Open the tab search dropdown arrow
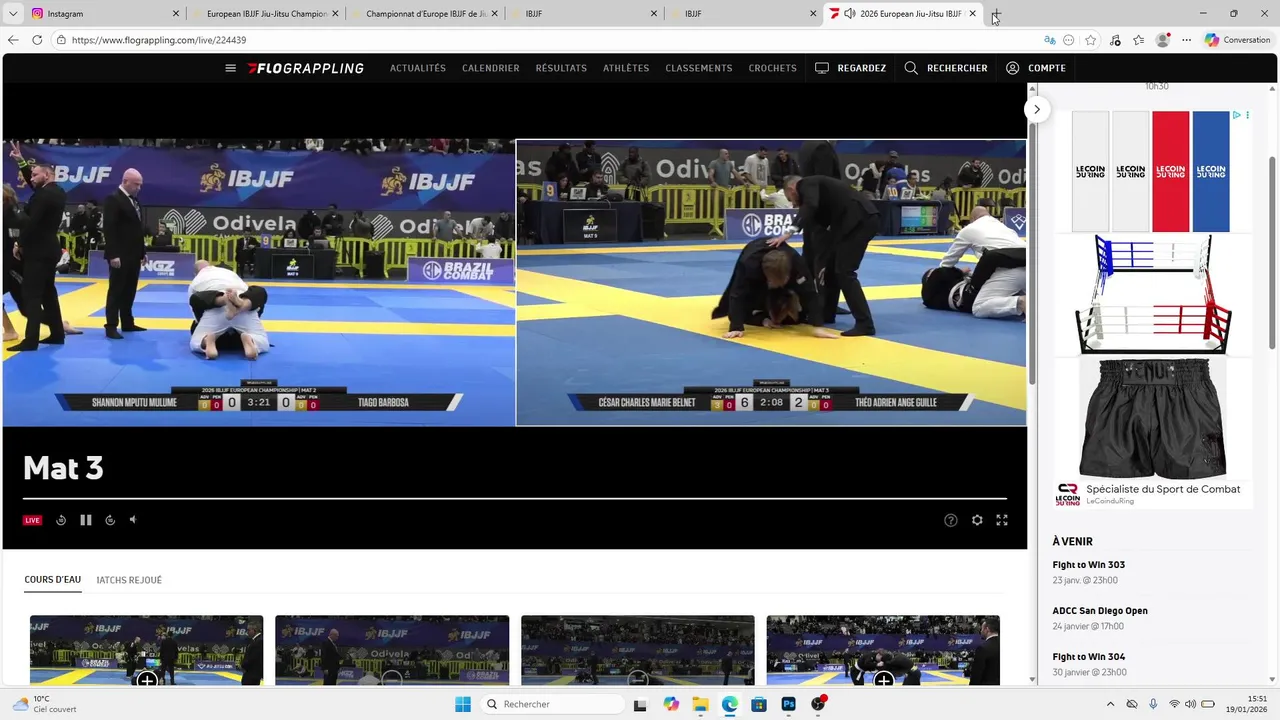 [13, 14]
